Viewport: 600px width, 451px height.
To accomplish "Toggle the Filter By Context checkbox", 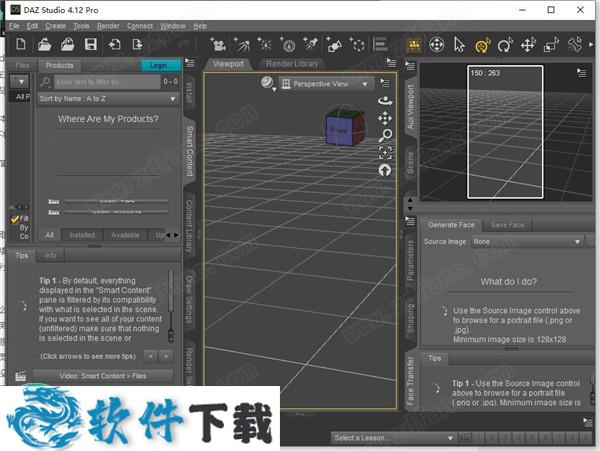I will click(x=15, y=219).
